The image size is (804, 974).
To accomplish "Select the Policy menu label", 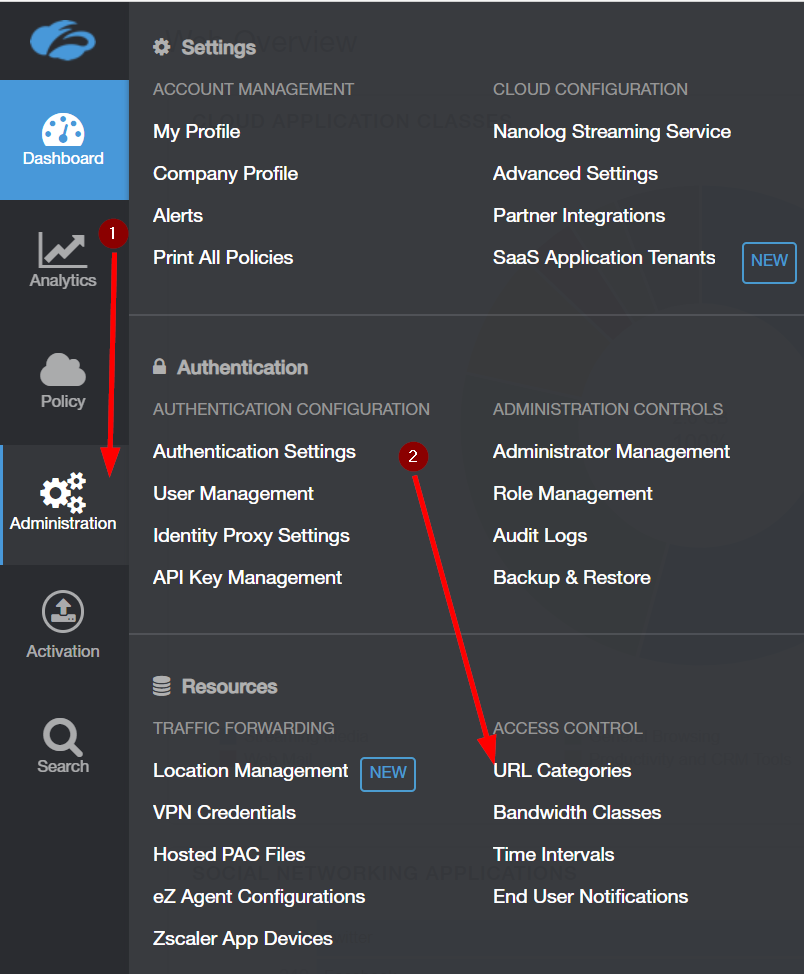I will pyautogui.click(x=63, y=401).
